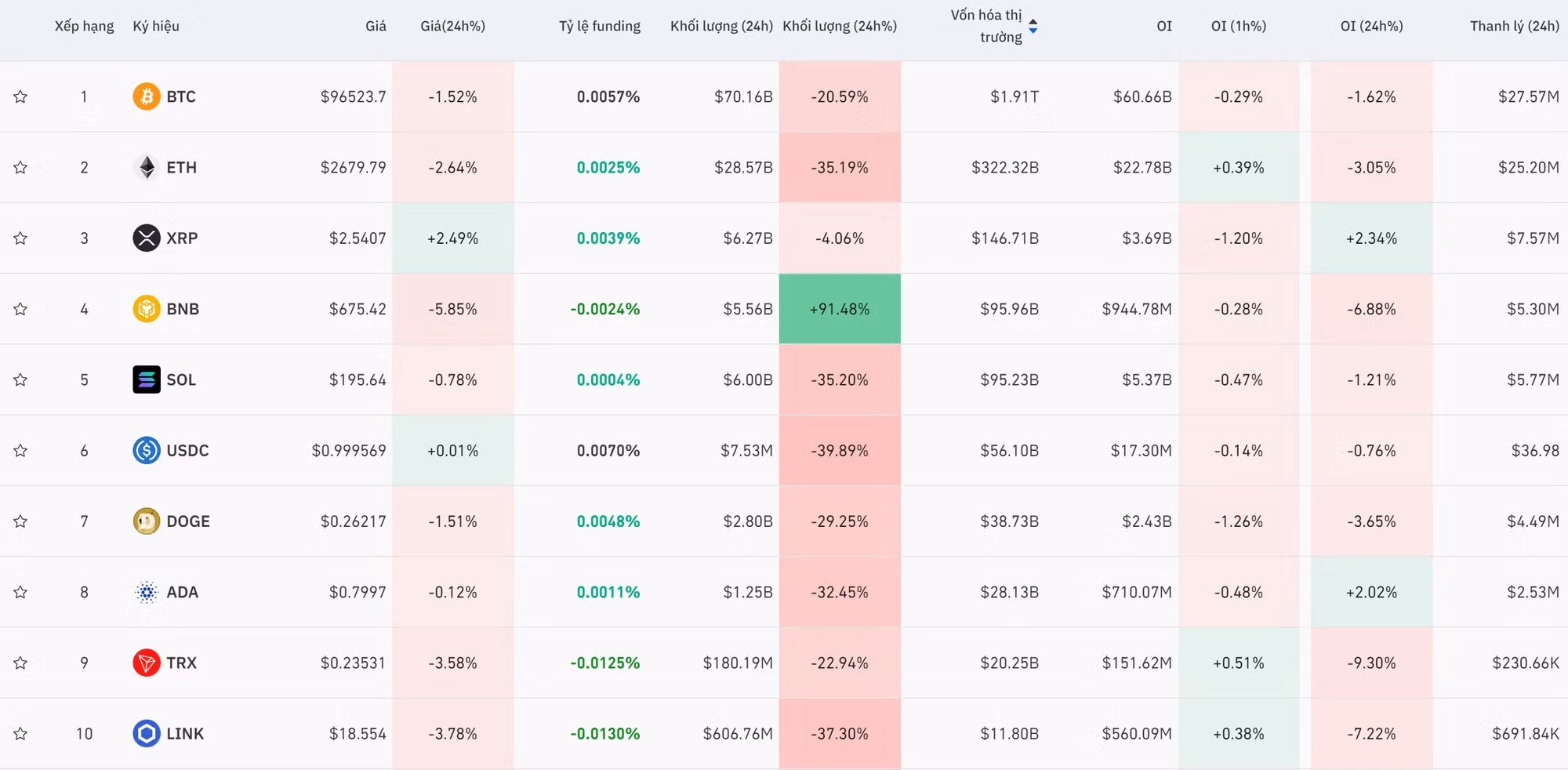1568x770 pixels.
Task: Open the ADA symbol link
Action: (x=182, y=592)
